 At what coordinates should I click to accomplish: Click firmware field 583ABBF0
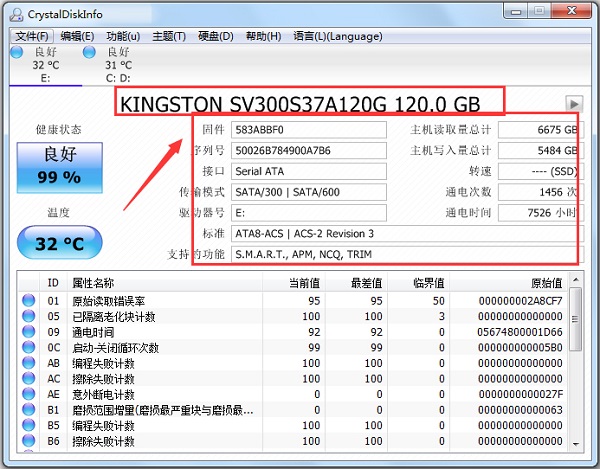(309, 130)
